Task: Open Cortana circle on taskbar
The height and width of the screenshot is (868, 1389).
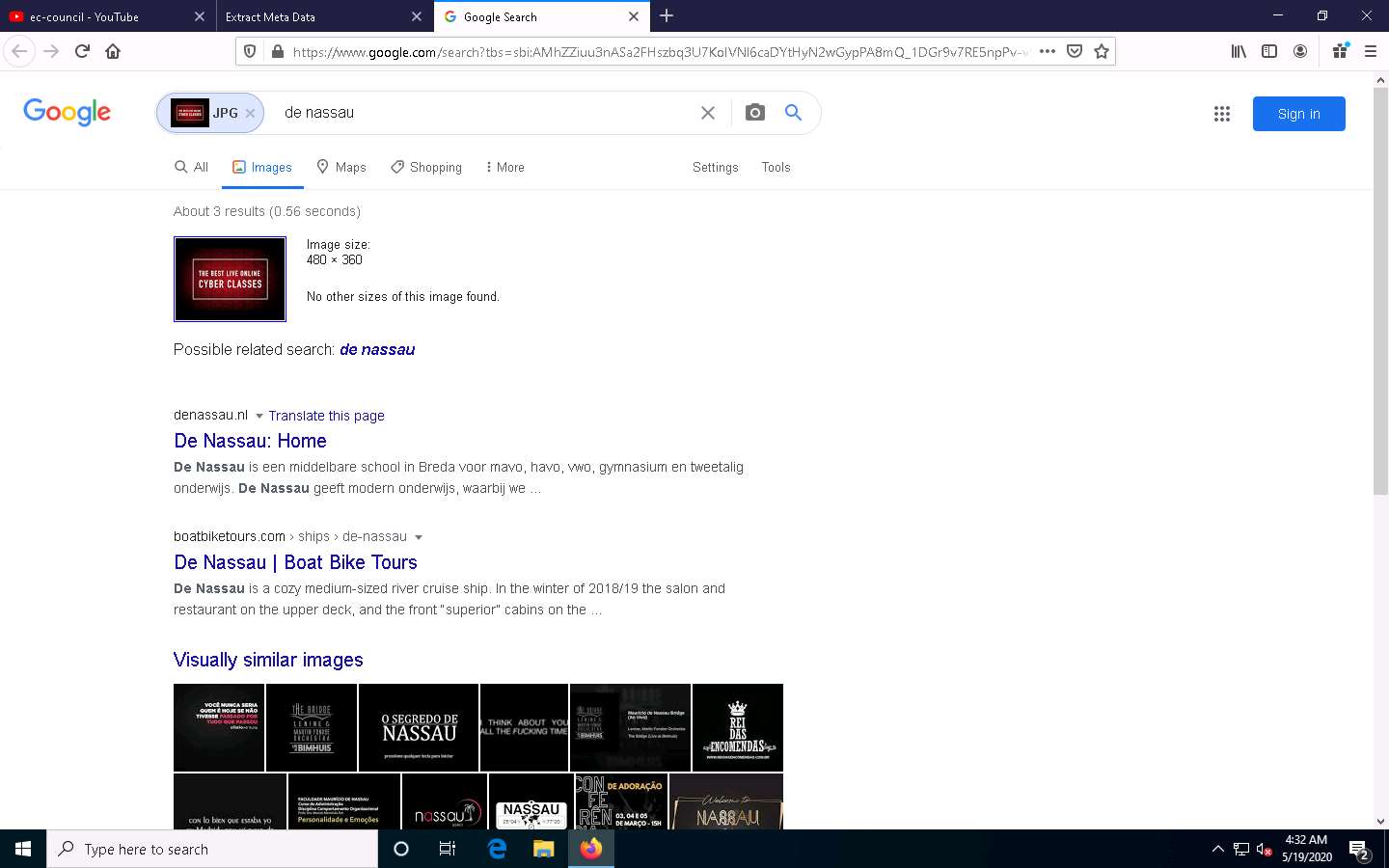Action: [x=401, y=849]
